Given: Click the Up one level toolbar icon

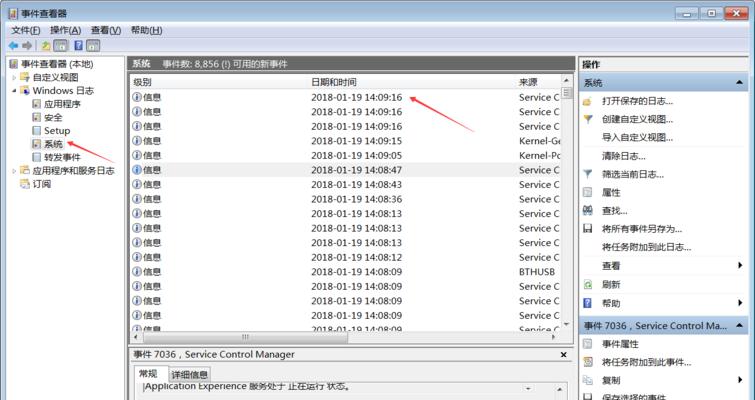Looking at the screenshot, I should click(x=46, y=46).
